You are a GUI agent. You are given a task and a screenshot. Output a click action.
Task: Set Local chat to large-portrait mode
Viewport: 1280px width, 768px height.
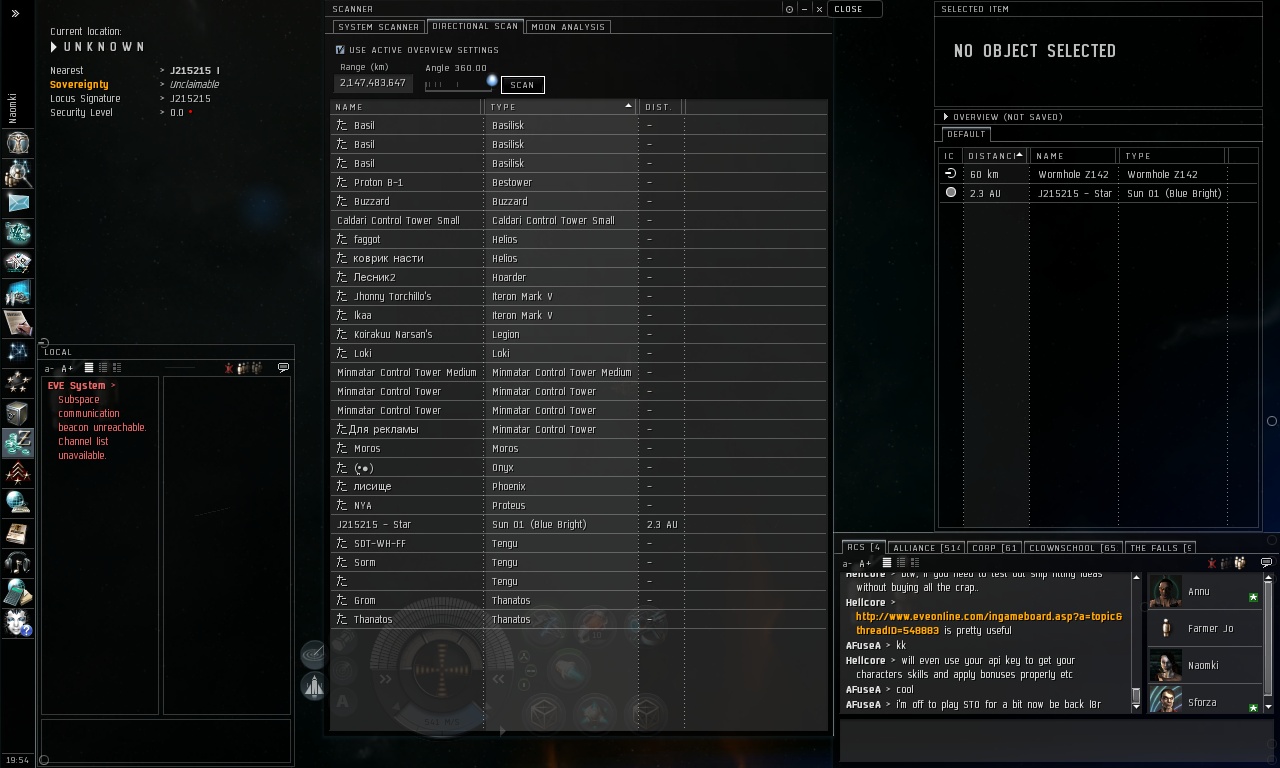(117, 368)
